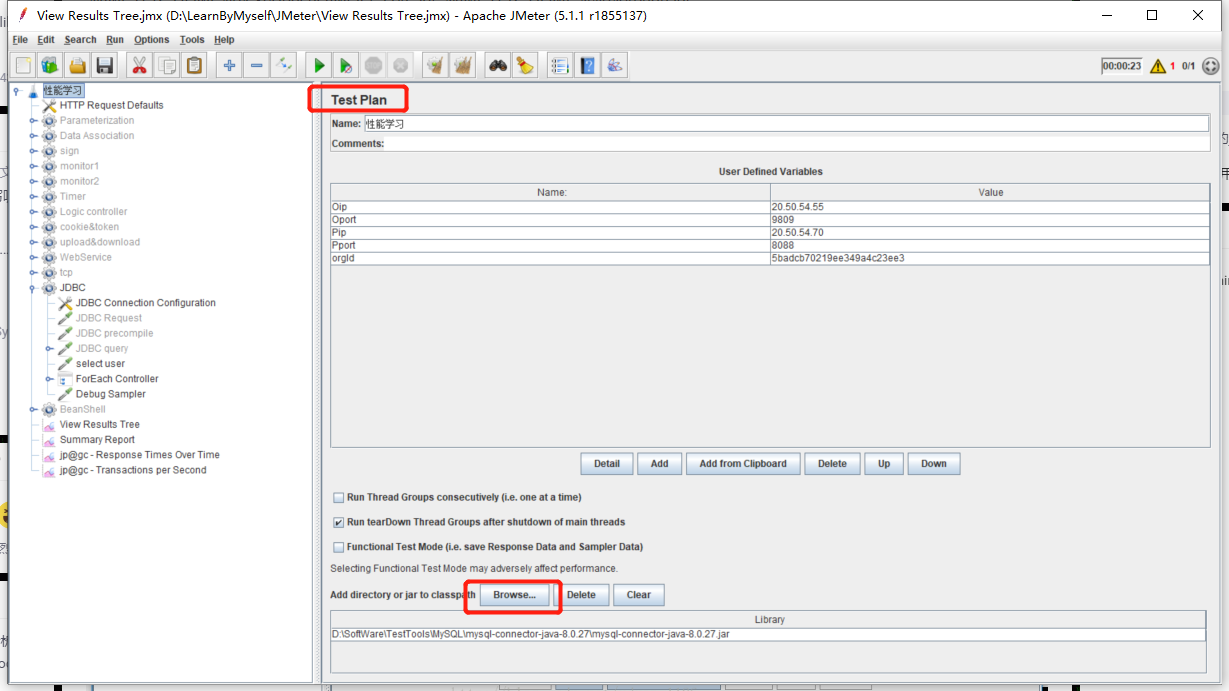Expand the upload&download tree node
1229x691 pixels.
pos(33,242)
